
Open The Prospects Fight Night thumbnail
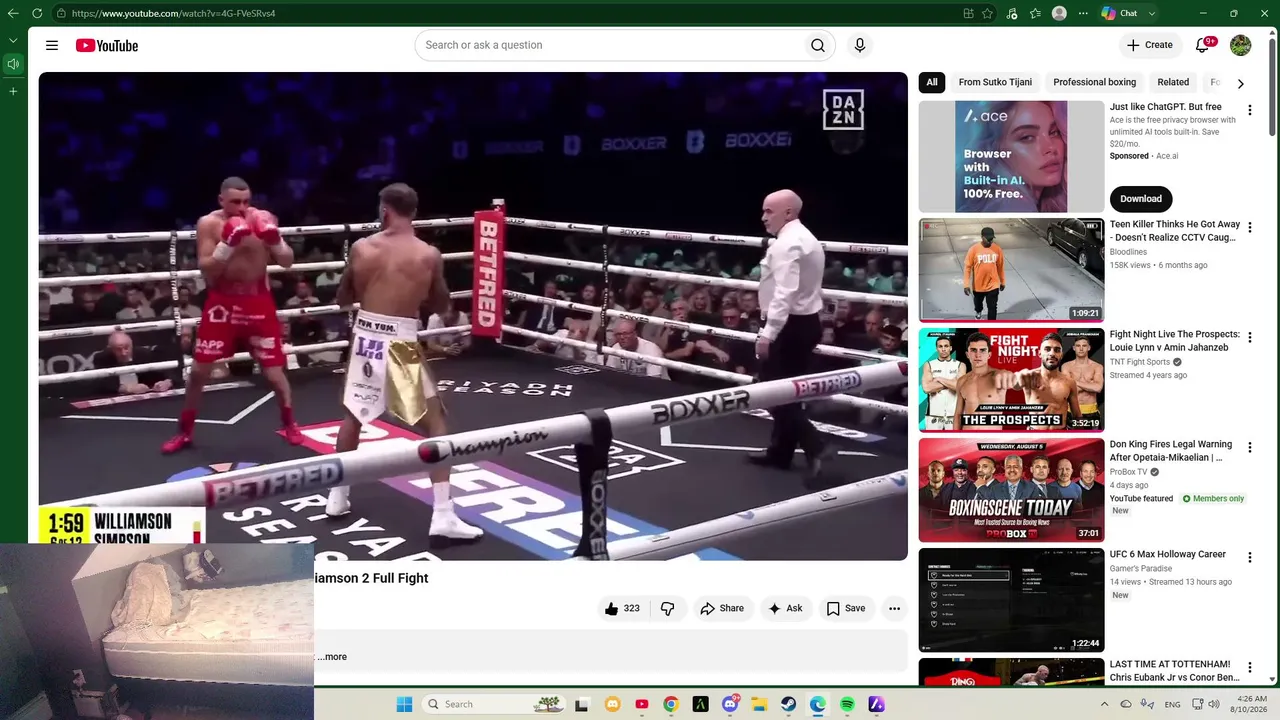(x=1011, y=380)
